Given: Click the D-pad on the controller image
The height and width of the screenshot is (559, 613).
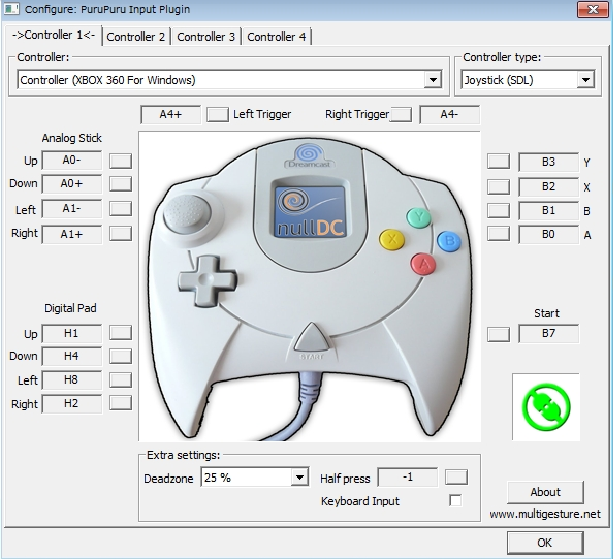Looking at the screenshot, I should (x=206, y=279).
